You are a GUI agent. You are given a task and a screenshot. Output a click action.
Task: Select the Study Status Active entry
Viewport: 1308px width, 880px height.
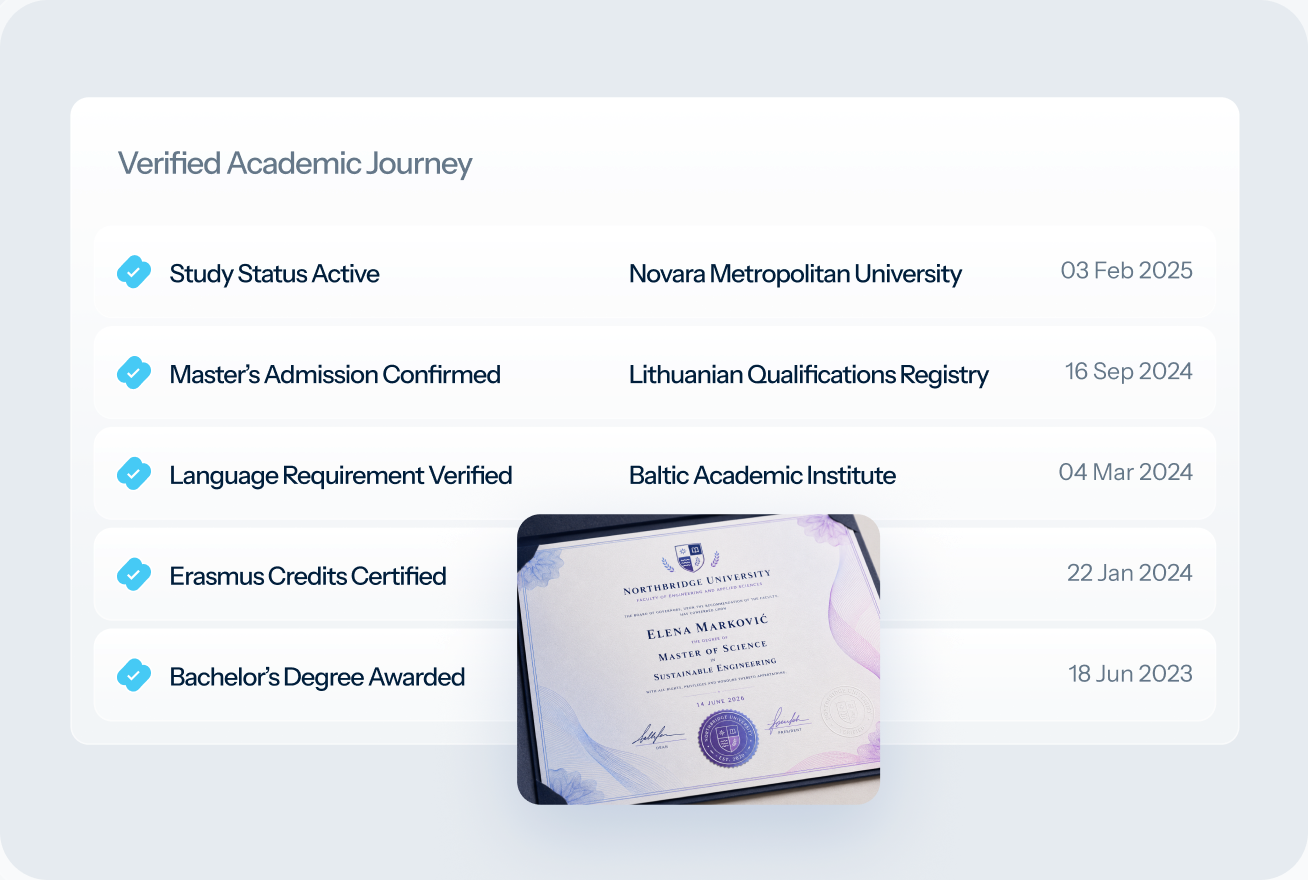[x=655, y=272]
